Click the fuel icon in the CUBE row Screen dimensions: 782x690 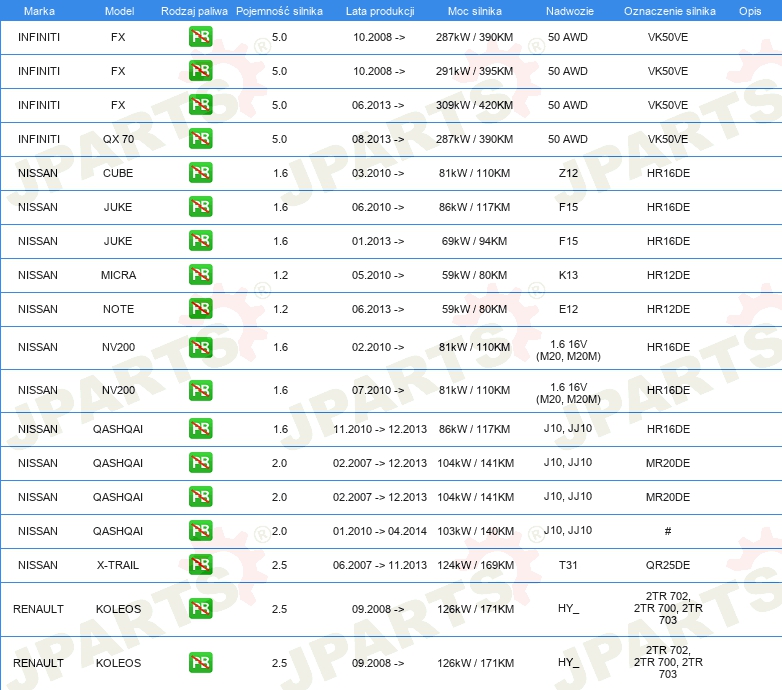(200, 172)
